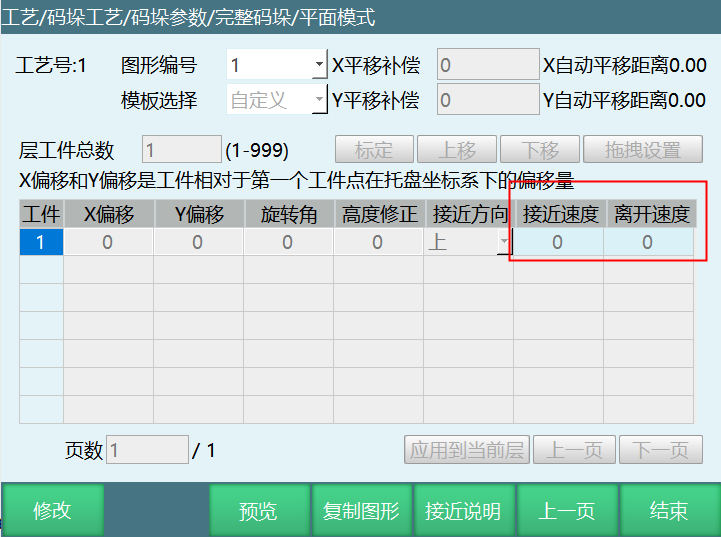The height and width of the screenshot is (537, 721).
Task: Open the 接近方向 dropdown in row 1
Action: (x=504, y=242)
